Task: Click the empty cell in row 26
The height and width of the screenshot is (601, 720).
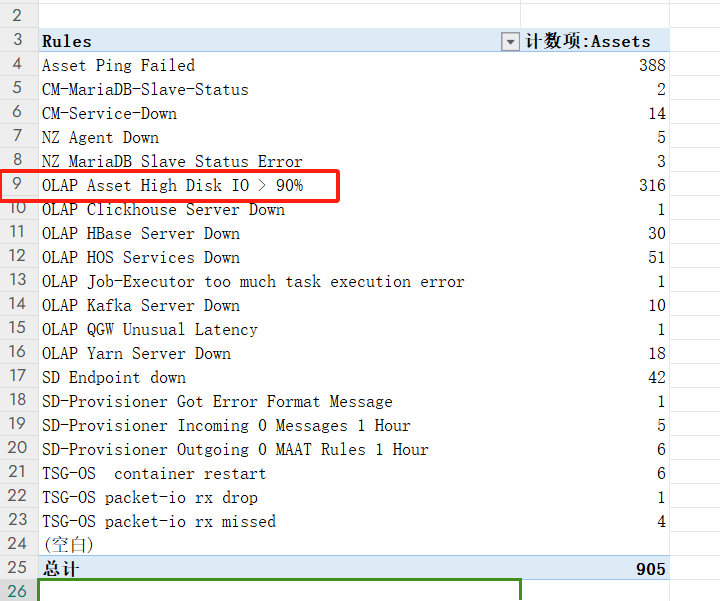Action: click(x=280, y=590)
